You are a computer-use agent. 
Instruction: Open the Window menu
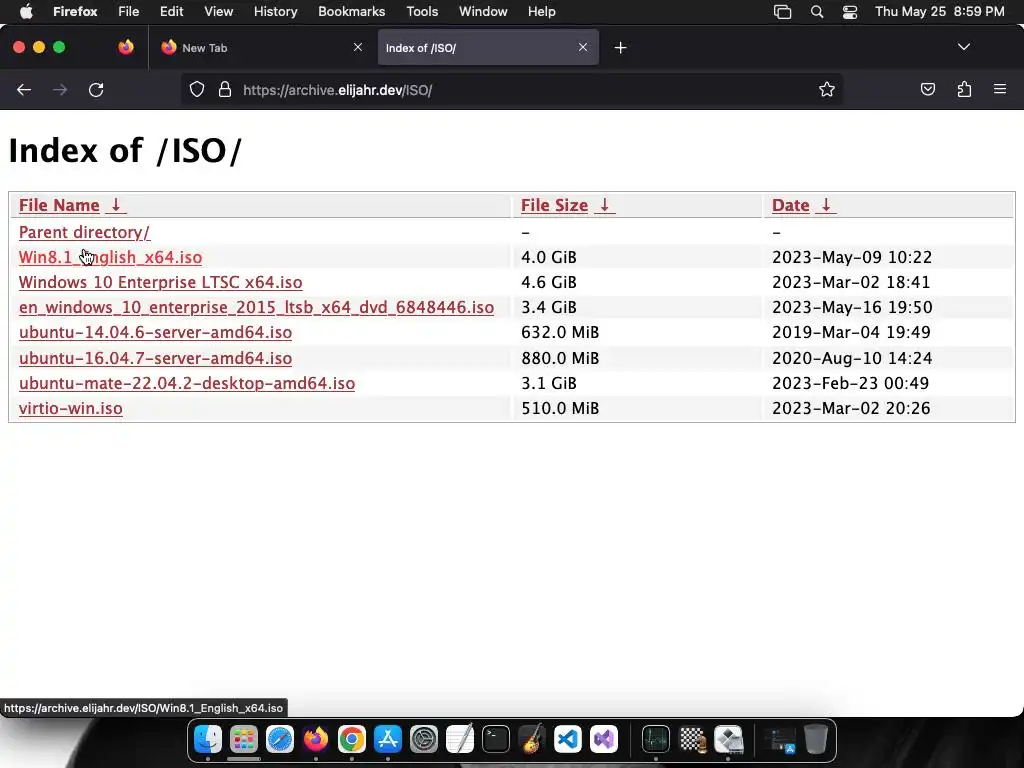[x=483, y=12]
